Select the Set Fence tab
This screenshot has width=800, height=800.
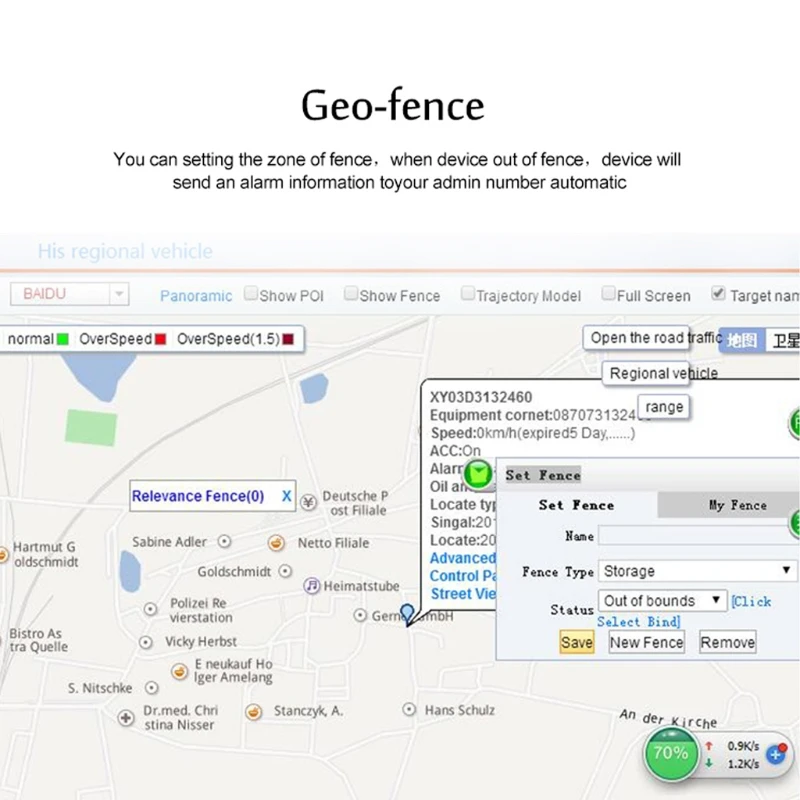577,505
